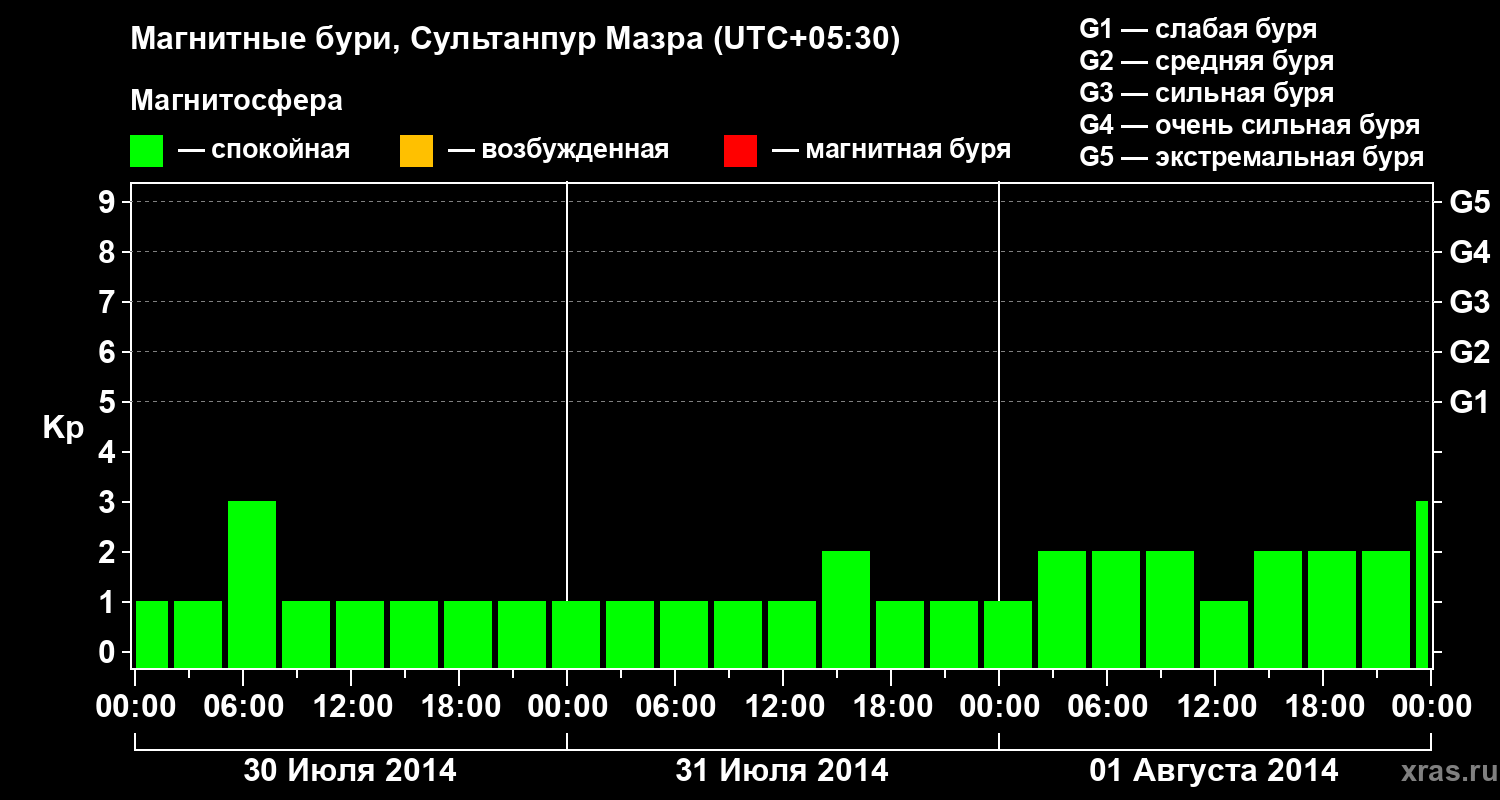Click the legend label '— магнитная буря'
Screen dimensions: 1500x800
891,150
